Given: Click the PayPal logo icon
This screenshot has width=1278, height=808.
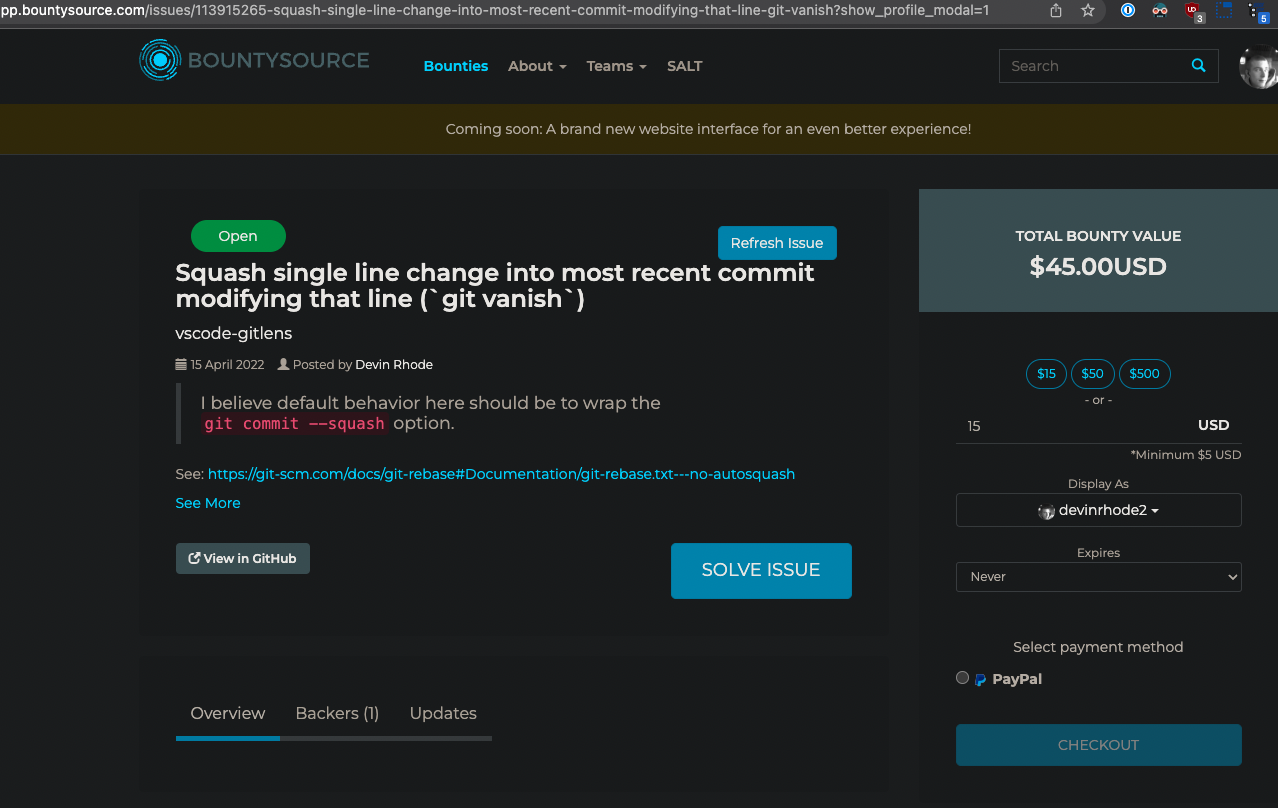Looking at the screenshot, I should coord(981,680).
